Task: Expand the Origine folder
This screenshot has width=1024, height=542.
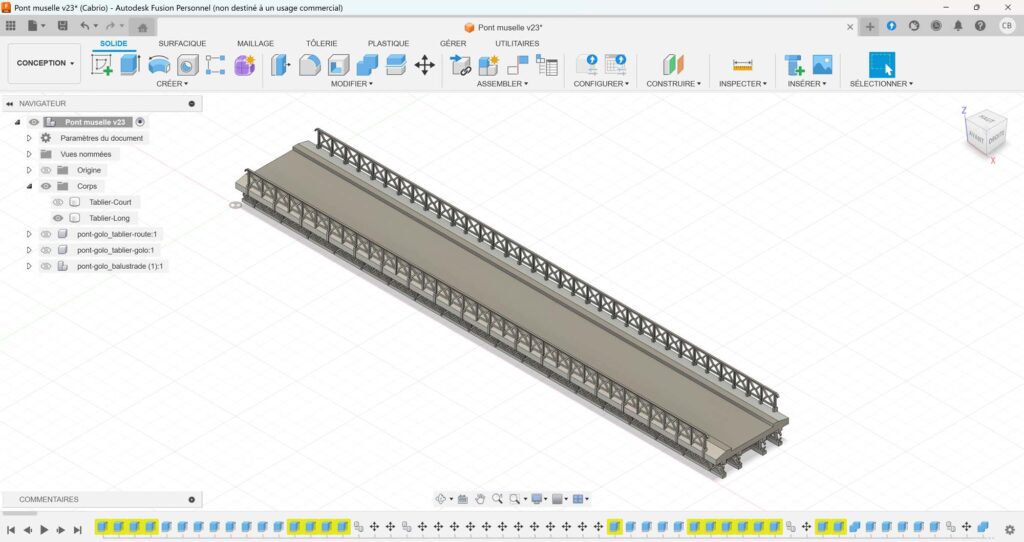Action: (29, 170)
